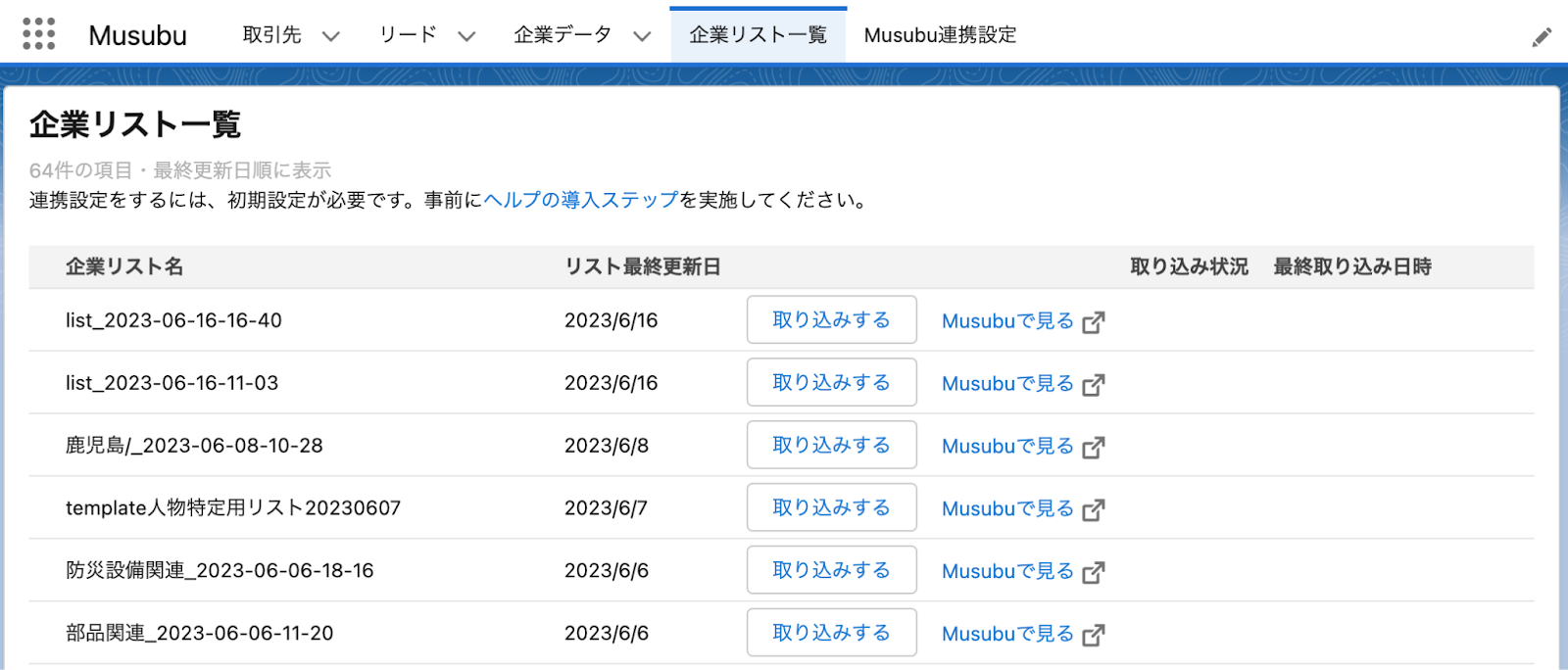The height and width of the screenshot is (670, 1568).
Task: Select list name 防災設備関連_2023-06-06-18-16
Action: [220, 571]
